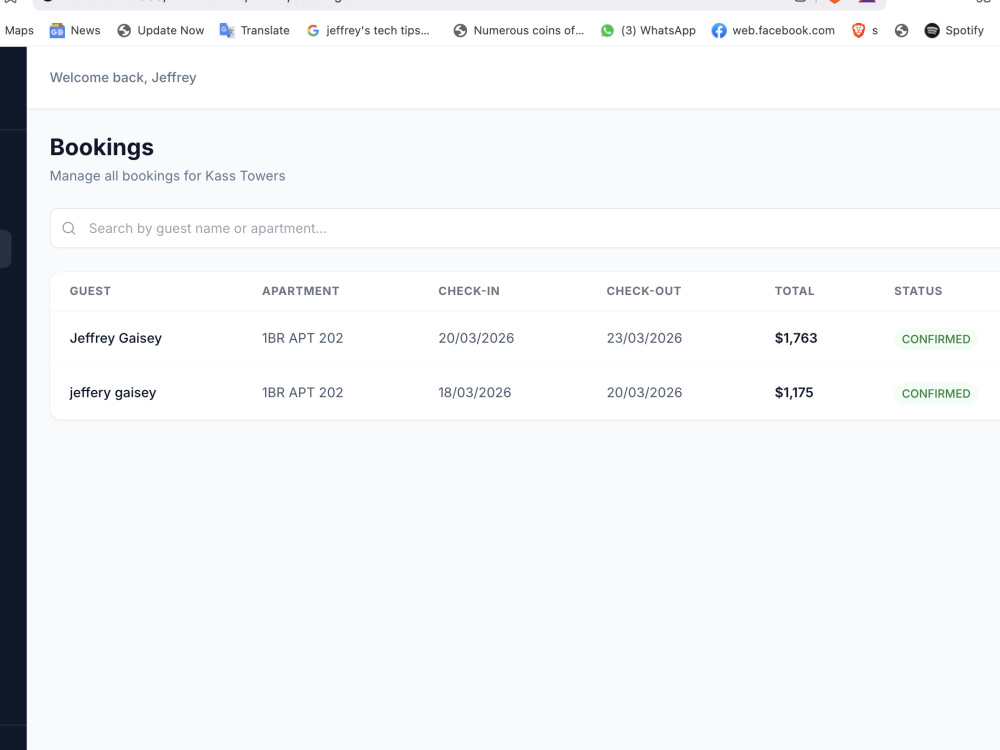Screen dimensions: 1000x750
Task: Click the $1,175 total amount
Action: click(x=794, y=393)
